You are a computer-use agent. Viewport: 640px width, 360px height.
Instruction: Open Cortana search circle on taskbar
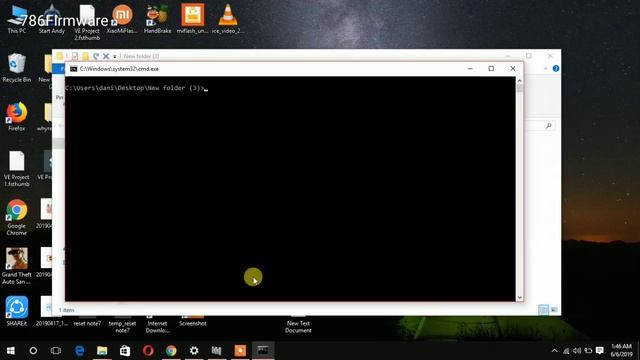tap(33, 351)
